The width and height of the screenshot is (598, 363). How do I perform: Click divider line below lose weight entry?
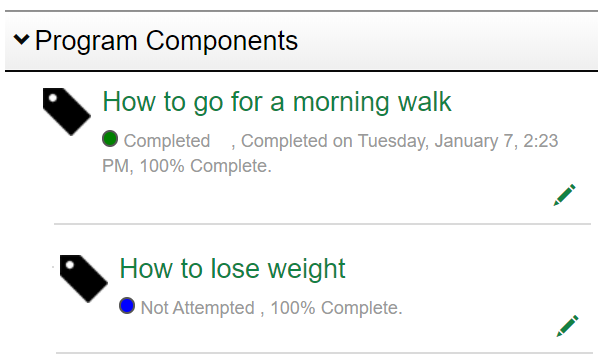point(324,353)
